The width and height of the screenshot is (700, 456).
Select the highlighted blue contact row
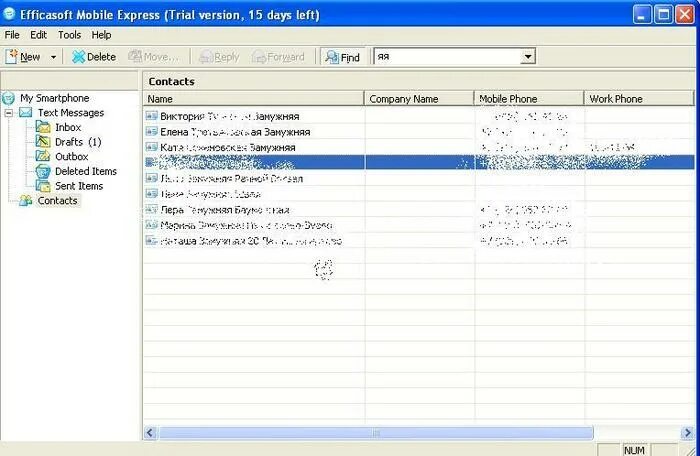[x=419, y=162]
